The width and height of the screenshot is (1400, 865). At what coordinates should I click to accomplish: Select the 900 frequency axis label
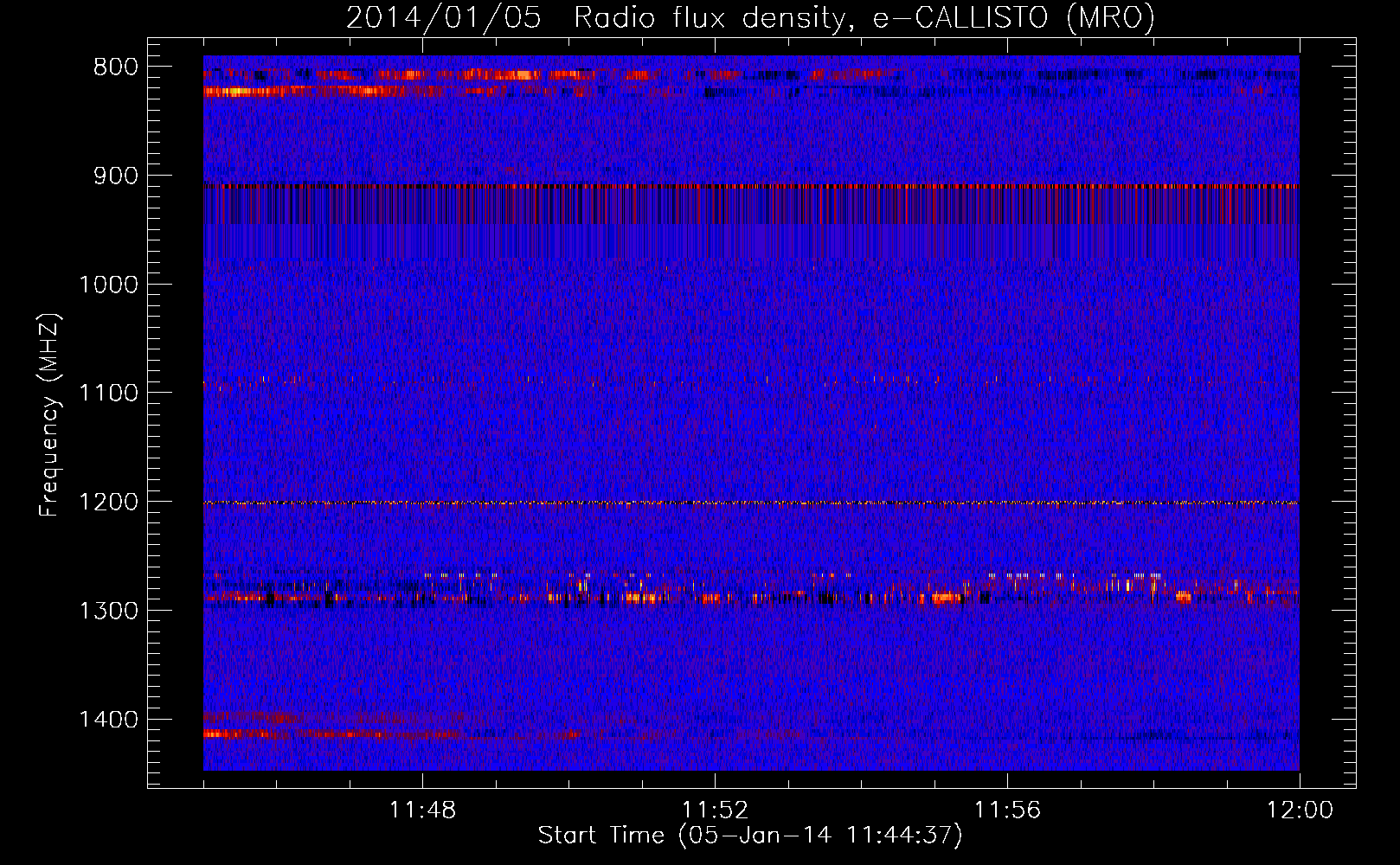point(116,176)
